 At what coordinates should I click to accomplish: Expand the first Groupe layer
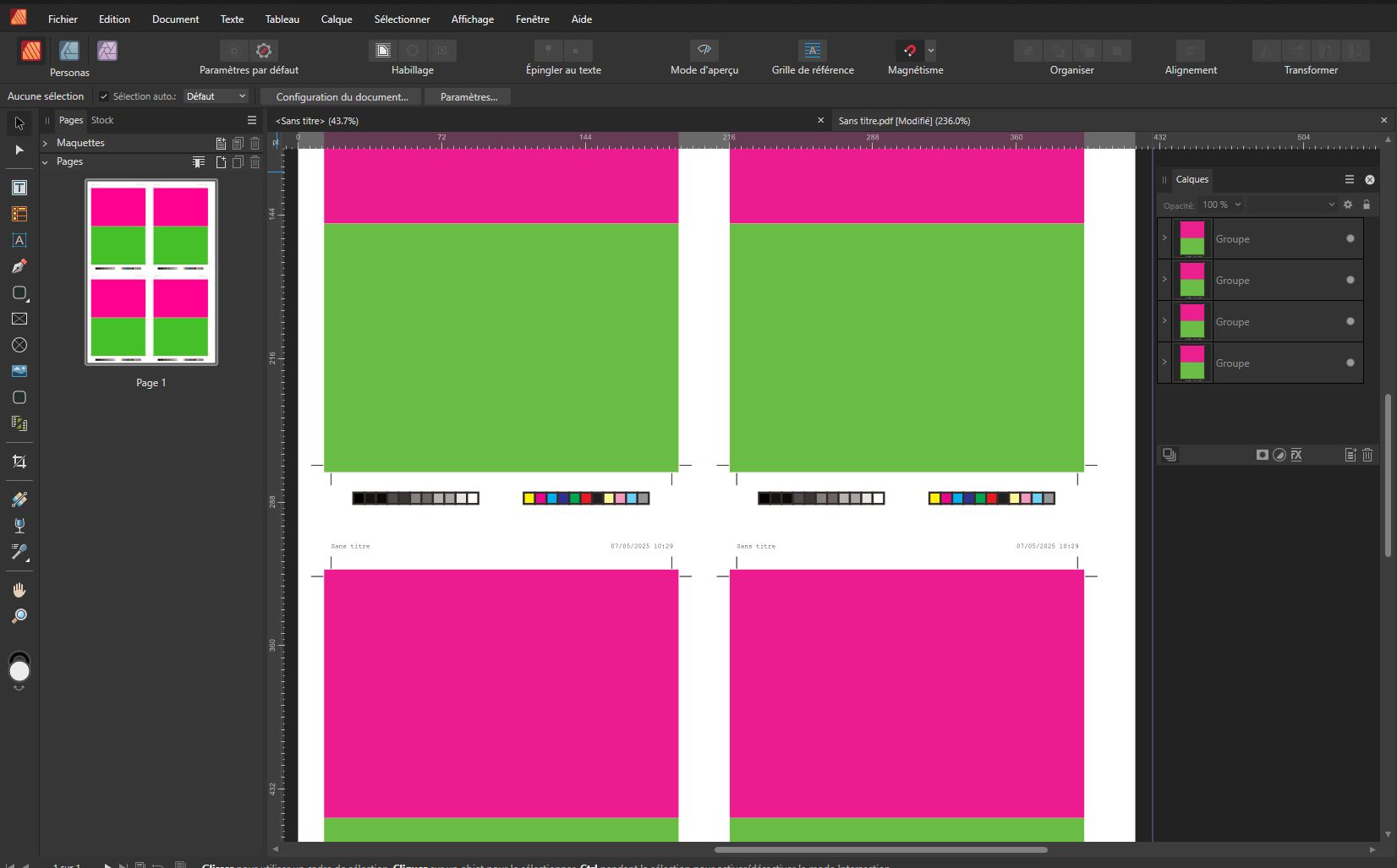1164,238
